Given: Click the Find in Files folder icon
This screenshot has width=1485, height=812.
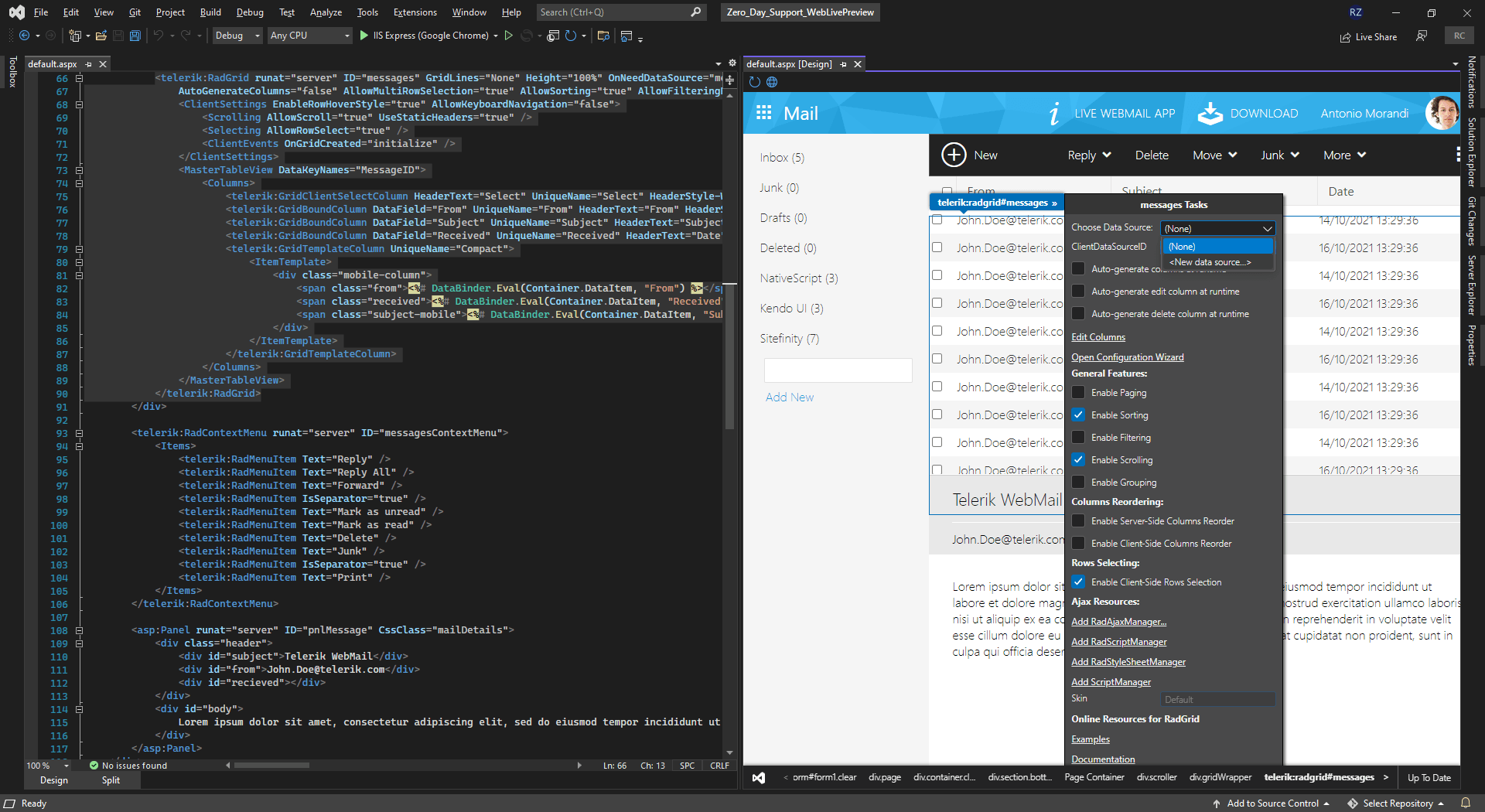Looking at the screenshot, I should (x=604, y=36).
